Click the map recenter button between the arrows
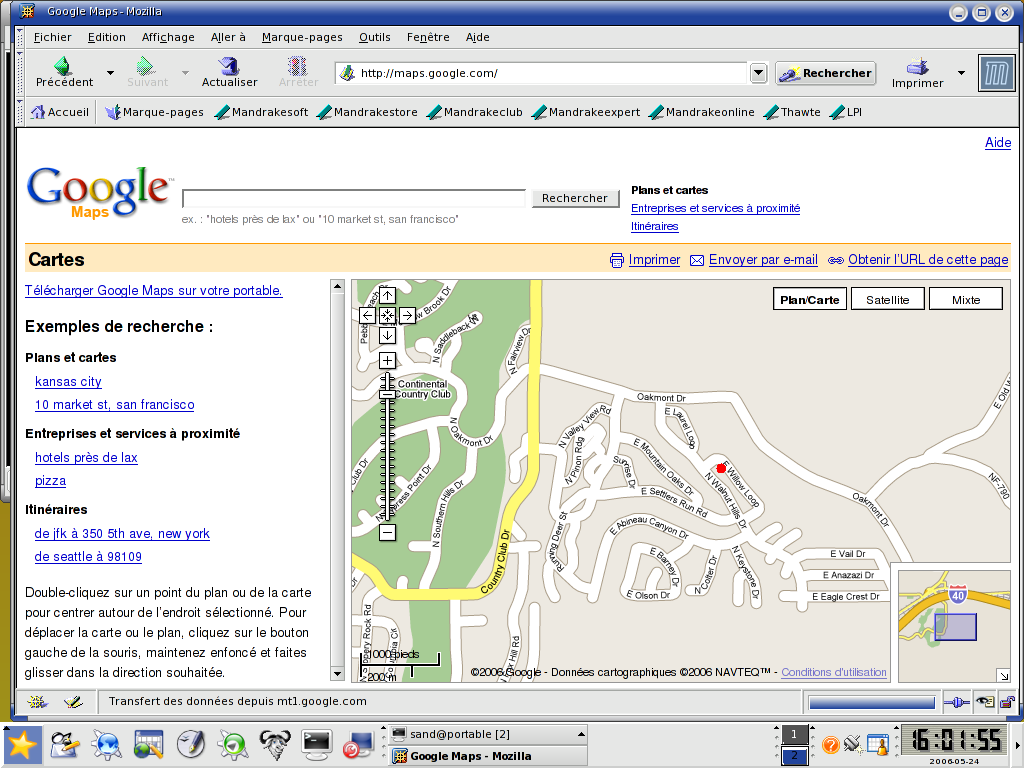Viewport: 1024px width, 768px height. (387, 315)
